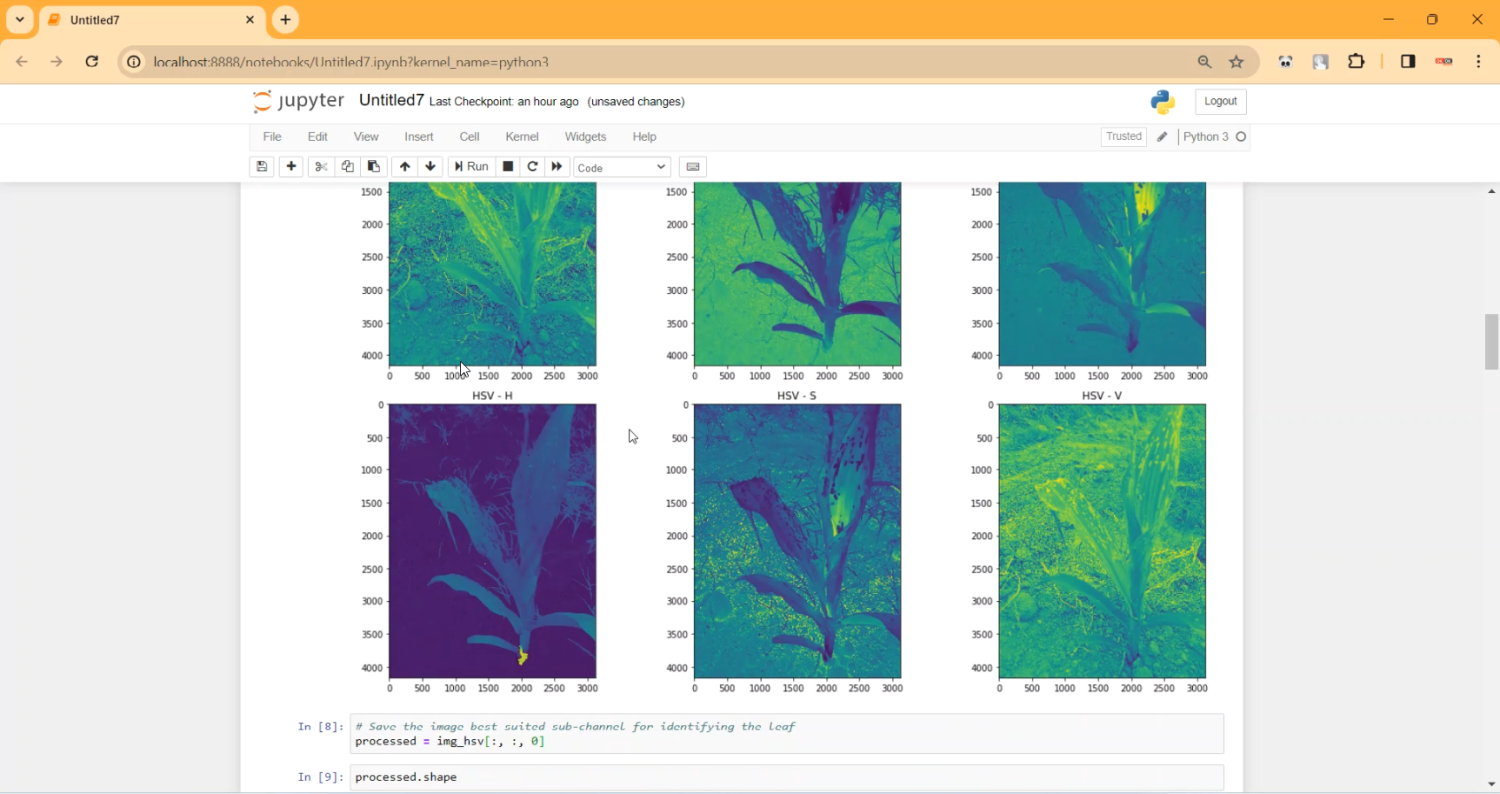Run the current cell with Run button
This screenshot has height=794, width=1500.
[x=471, y=167]
